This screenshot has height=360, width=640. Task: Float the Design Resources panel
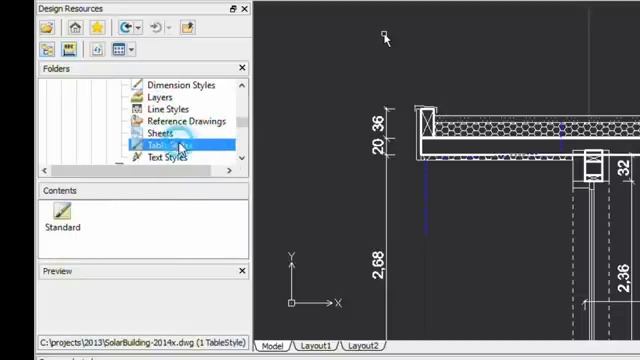pos(233,9)
